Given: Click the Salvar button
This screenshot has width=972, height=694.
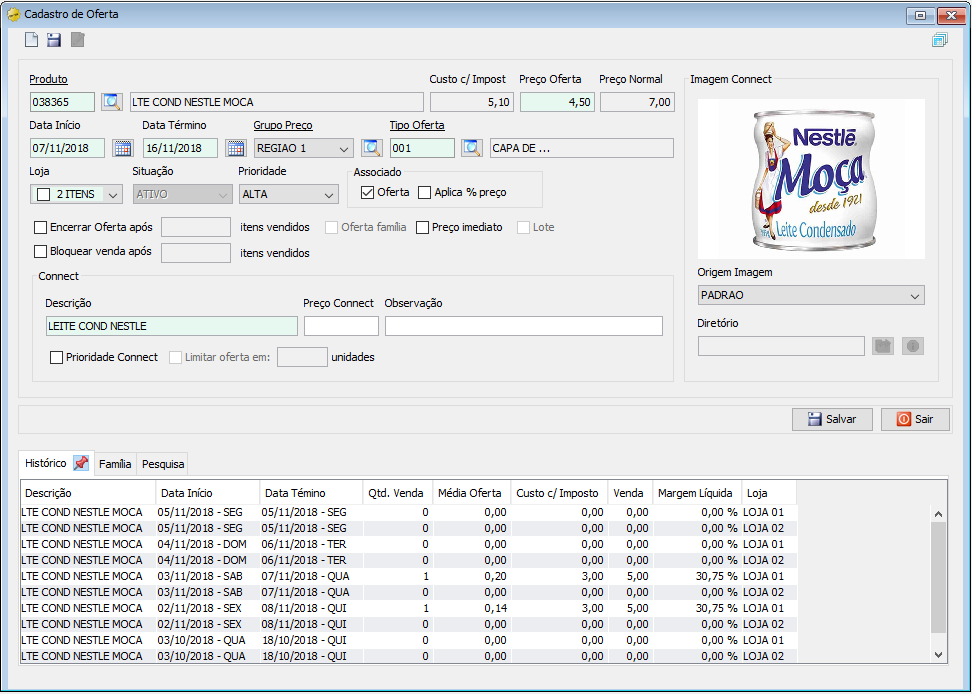Looking at the screenshot, I should pyautogui.click(x=833, y=419).
